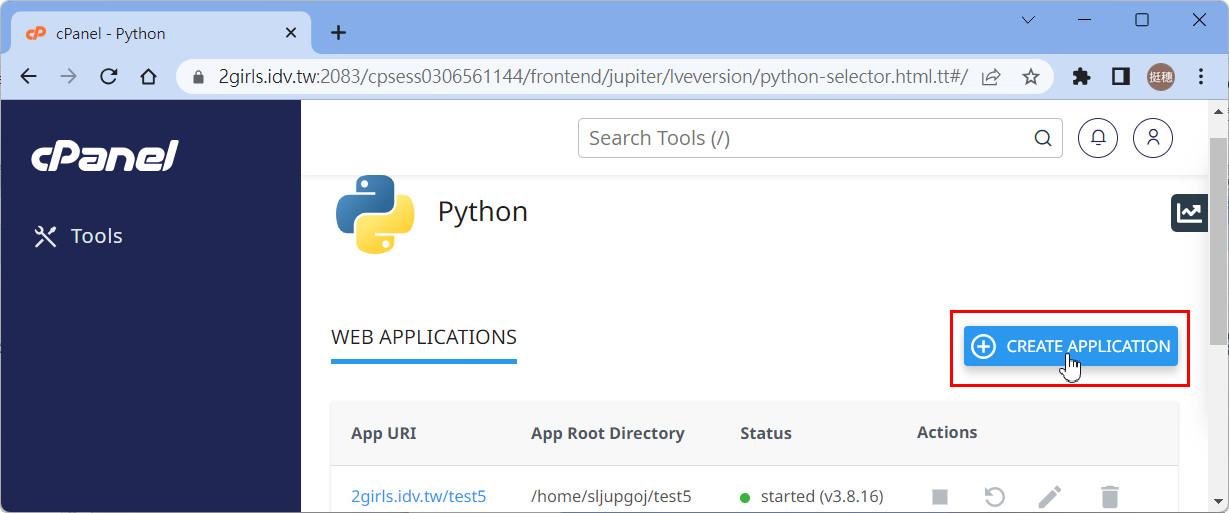Share this page icon in address bar
Screen dimensions: 1229x513
click(991, 77)
